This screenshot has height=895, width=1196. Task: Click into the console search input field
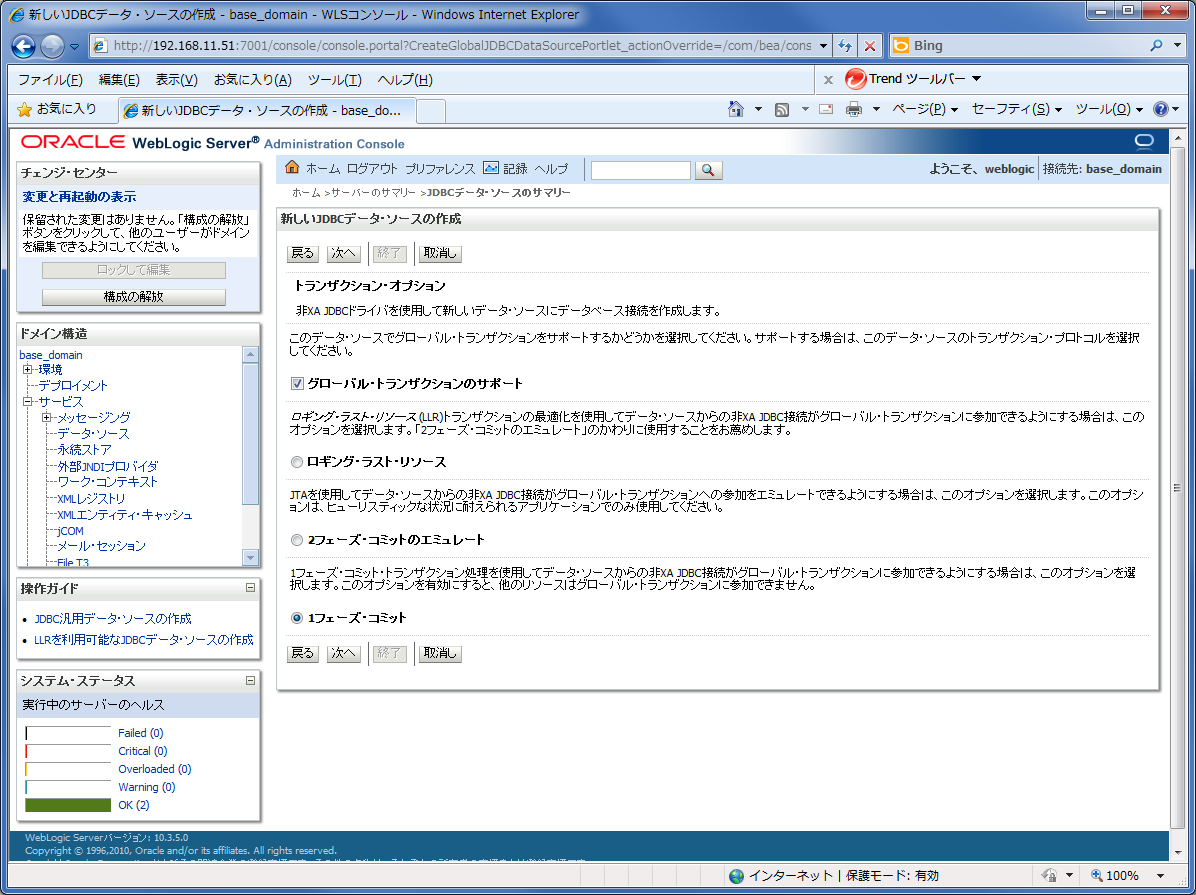641,170
